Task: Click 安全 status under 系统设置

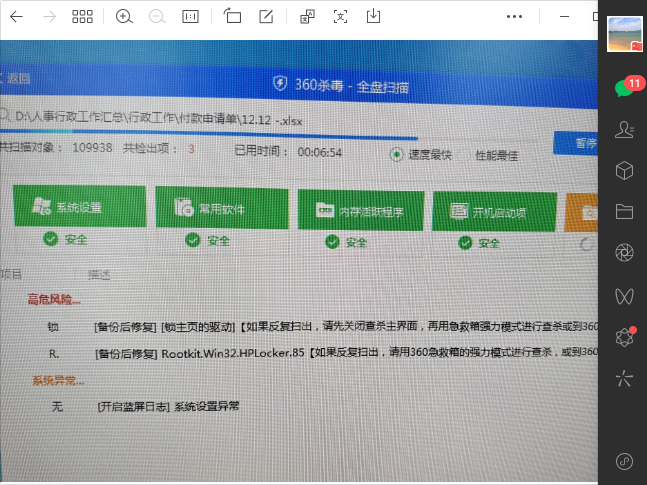Action: [x=65, y=239]
